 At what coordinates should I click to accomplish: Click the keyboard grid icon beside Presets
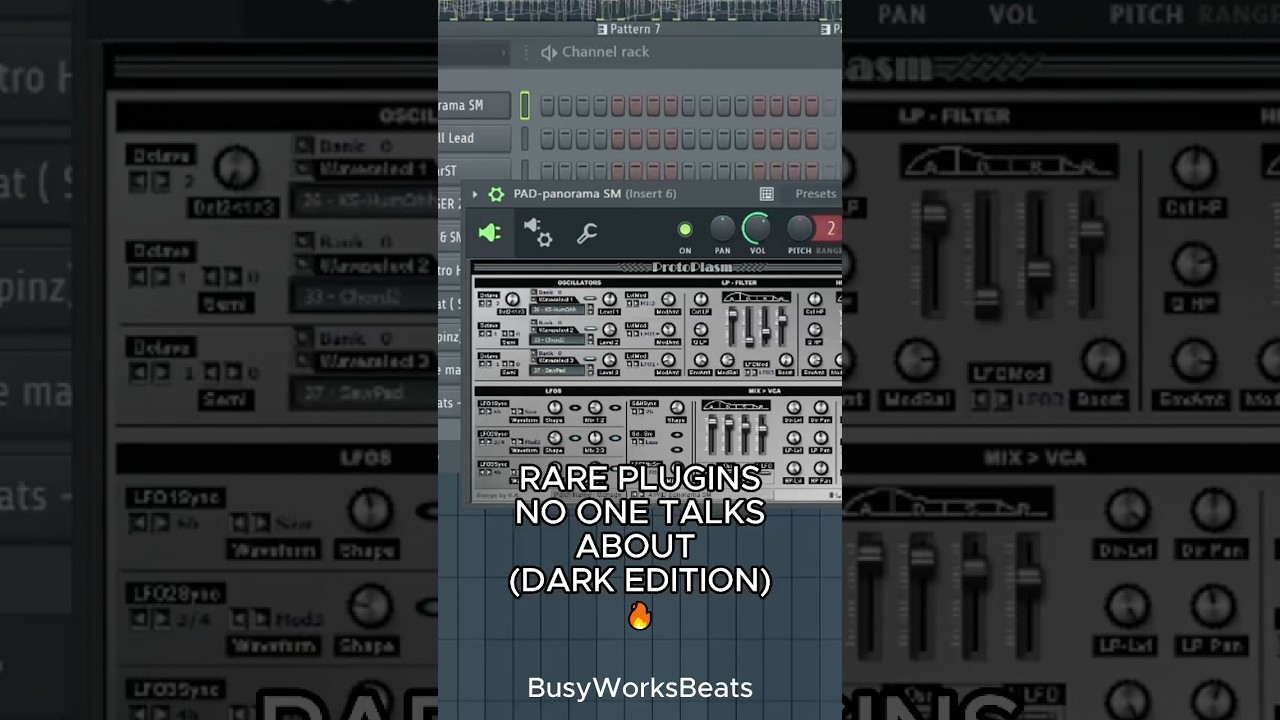767,193
